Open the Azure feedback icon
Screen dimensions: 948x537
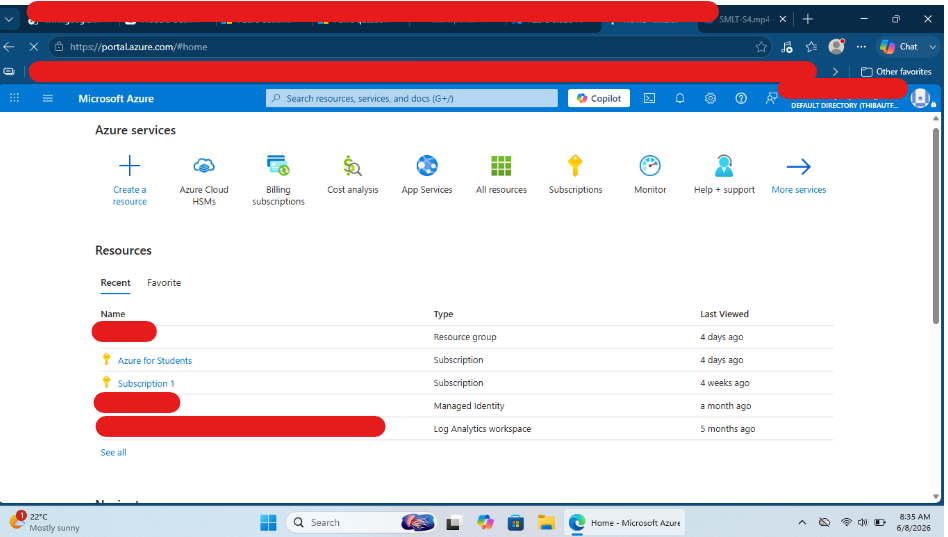(x=771, y=98)
